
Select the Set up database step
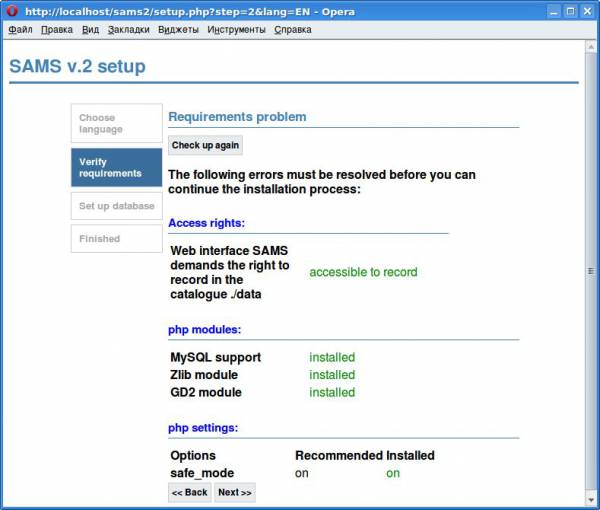click(x=117, y=206)
